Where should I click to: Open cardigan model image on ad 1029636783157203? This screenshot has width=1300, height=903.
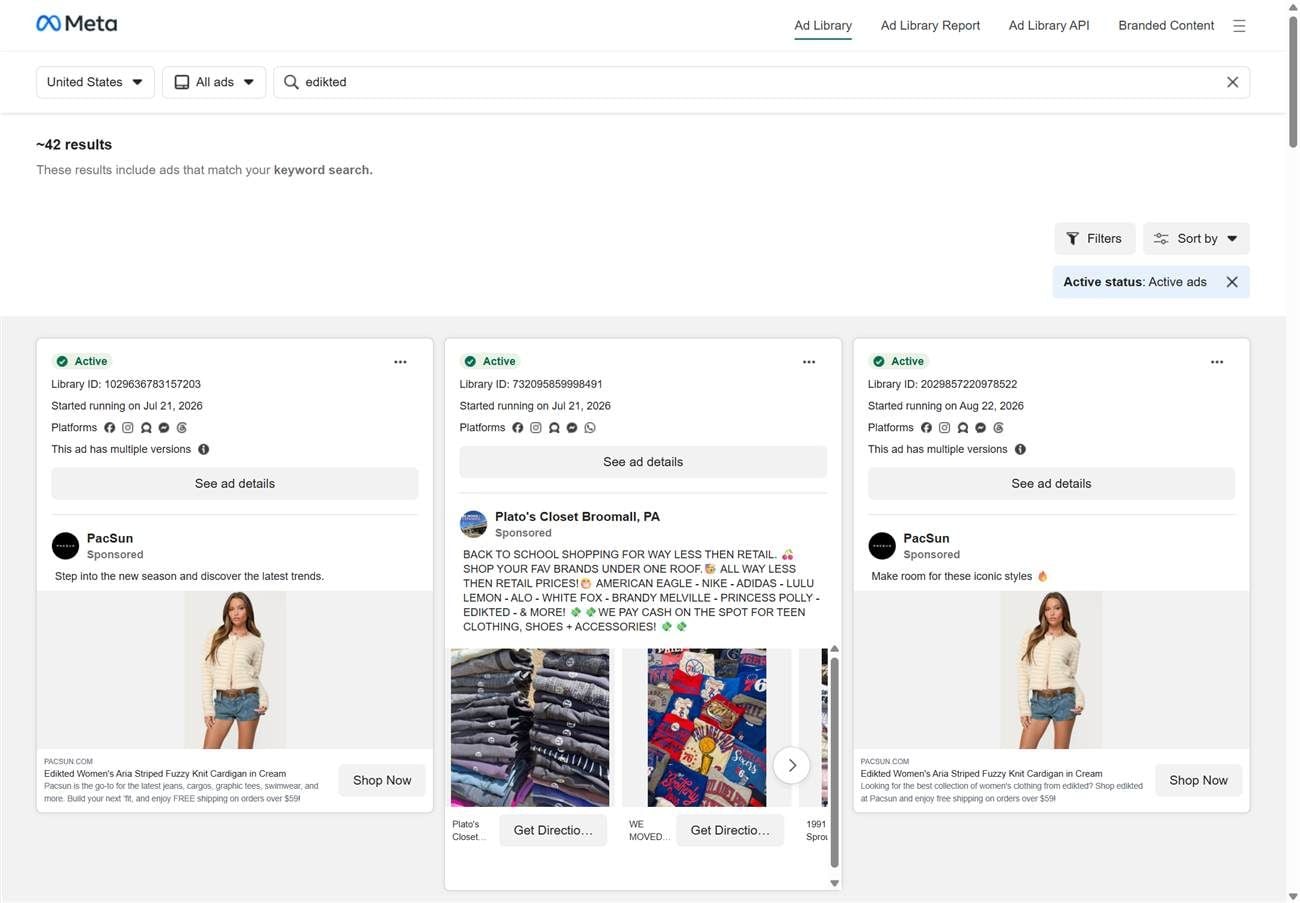[x=235, y=670]
